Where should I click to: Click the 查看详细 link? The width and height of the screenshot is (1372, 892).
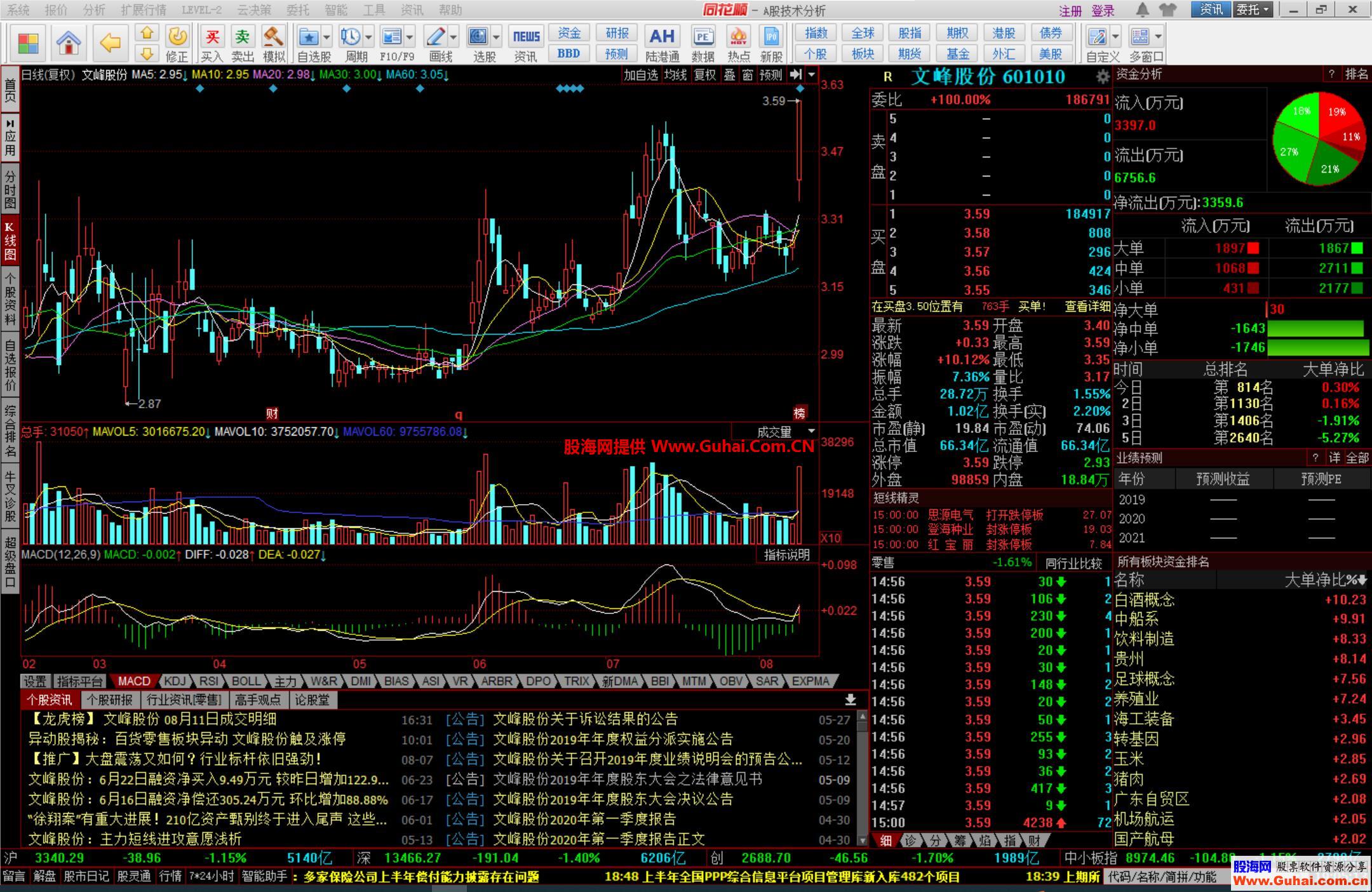1087,307
